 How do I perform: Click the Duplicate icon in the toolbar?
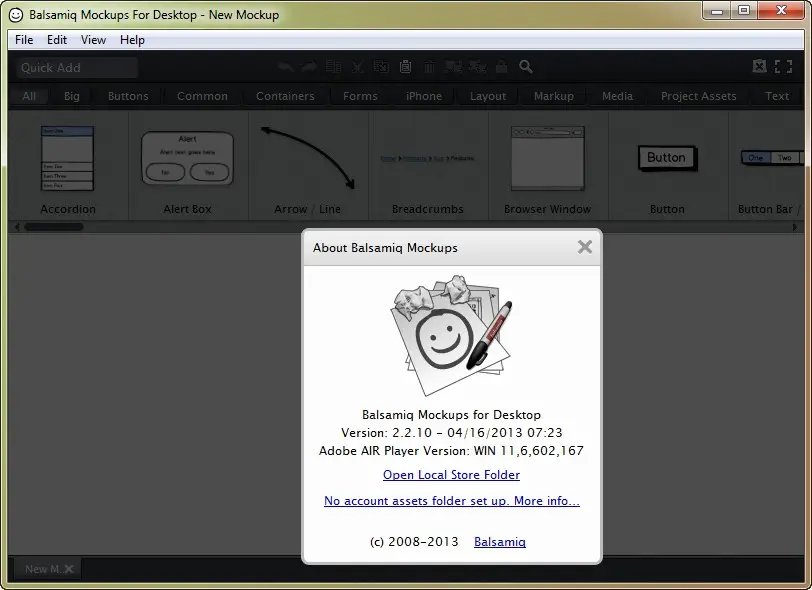click(x=334, y=66)
